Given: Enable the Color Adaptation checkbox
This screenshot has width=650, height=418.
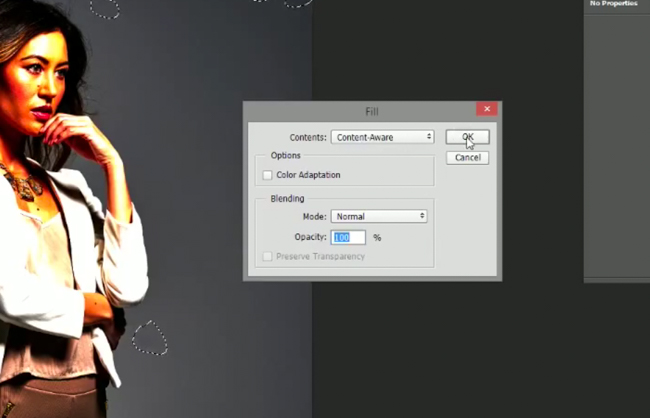Looking at the screenshot, I should [267, 175].
